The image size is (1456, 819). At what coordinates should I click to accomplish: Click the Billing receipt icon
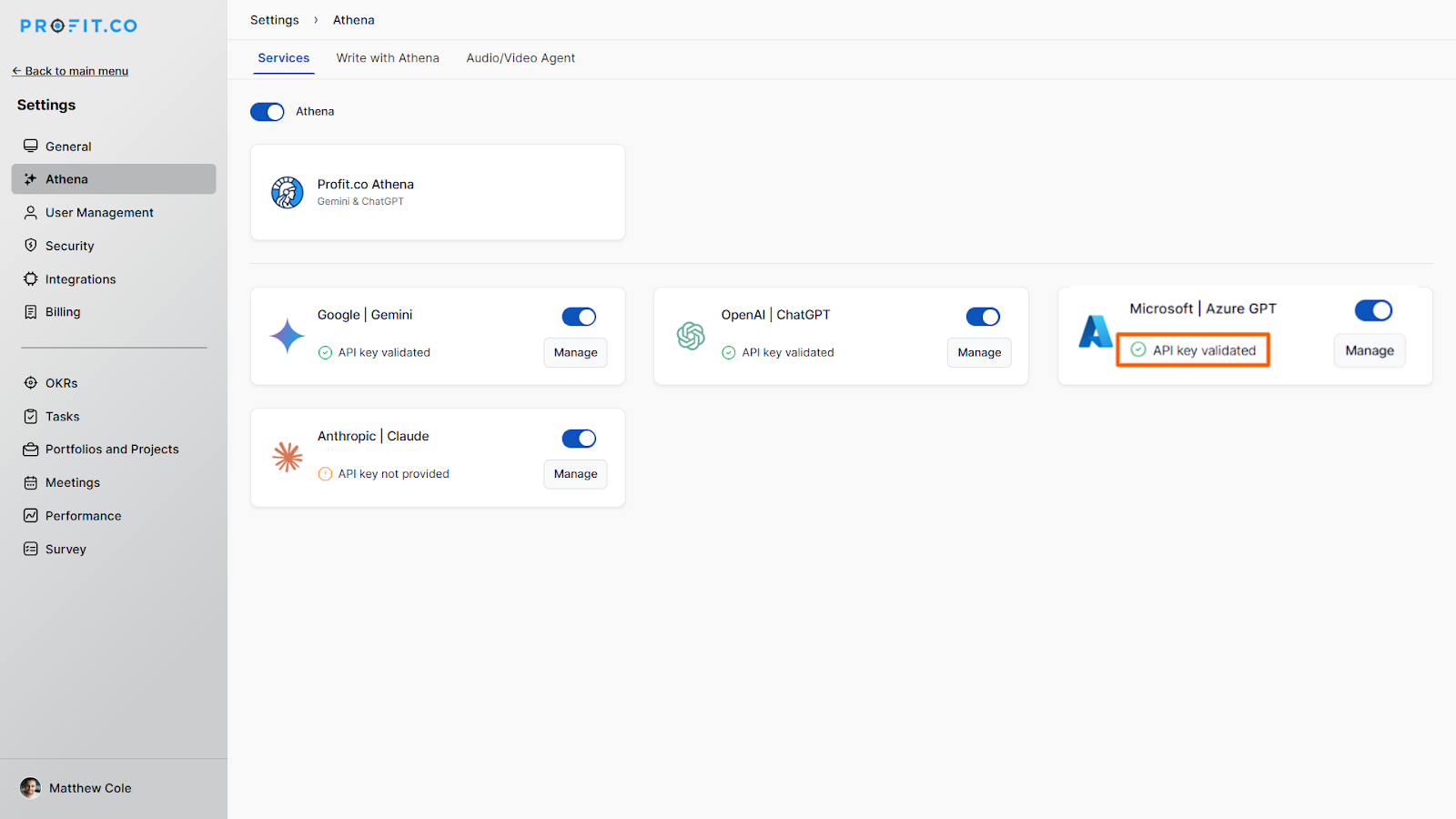[31, 311]
